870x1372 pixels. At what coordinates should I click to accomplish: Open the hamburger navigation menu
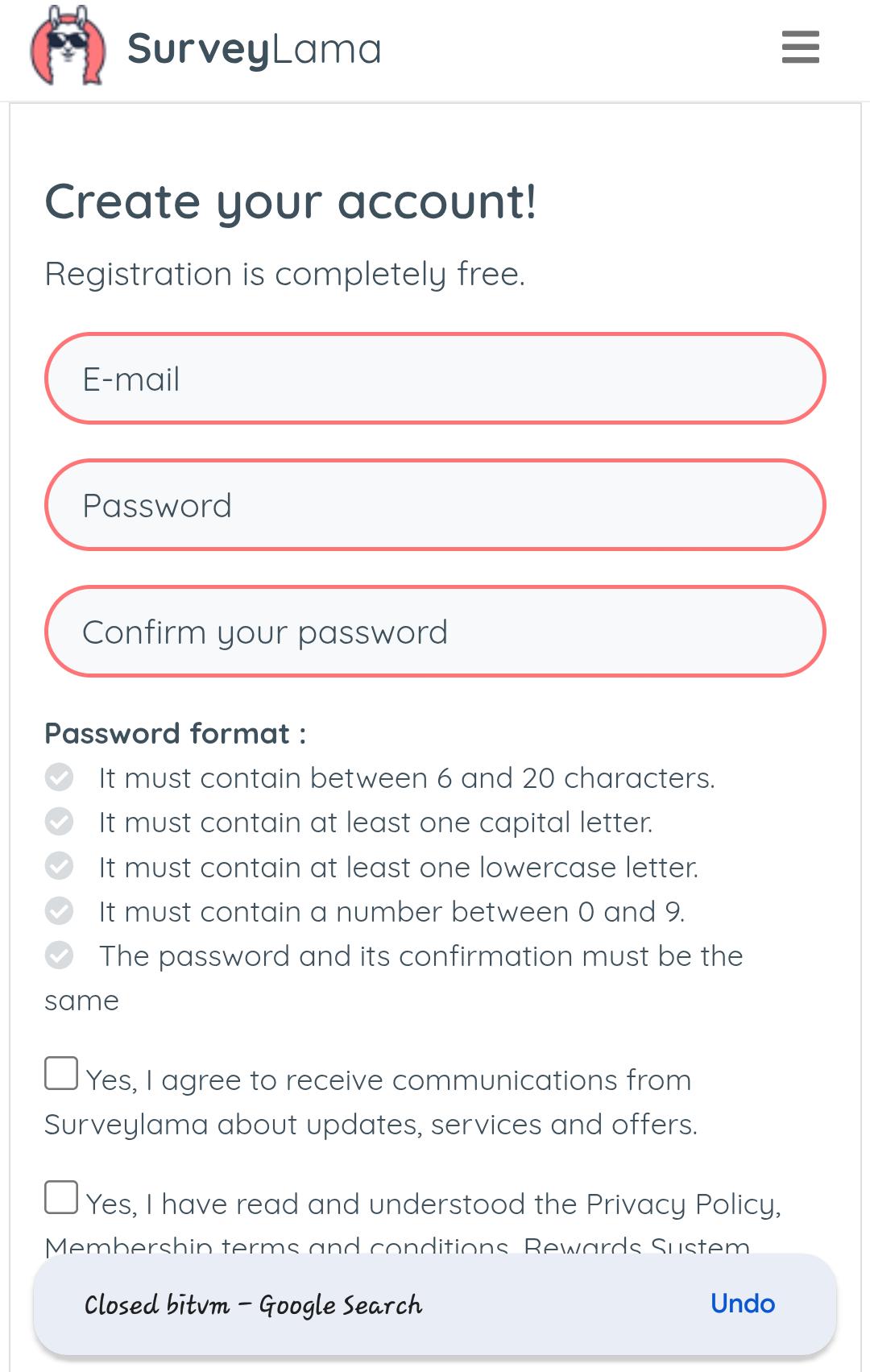[800, 48]
